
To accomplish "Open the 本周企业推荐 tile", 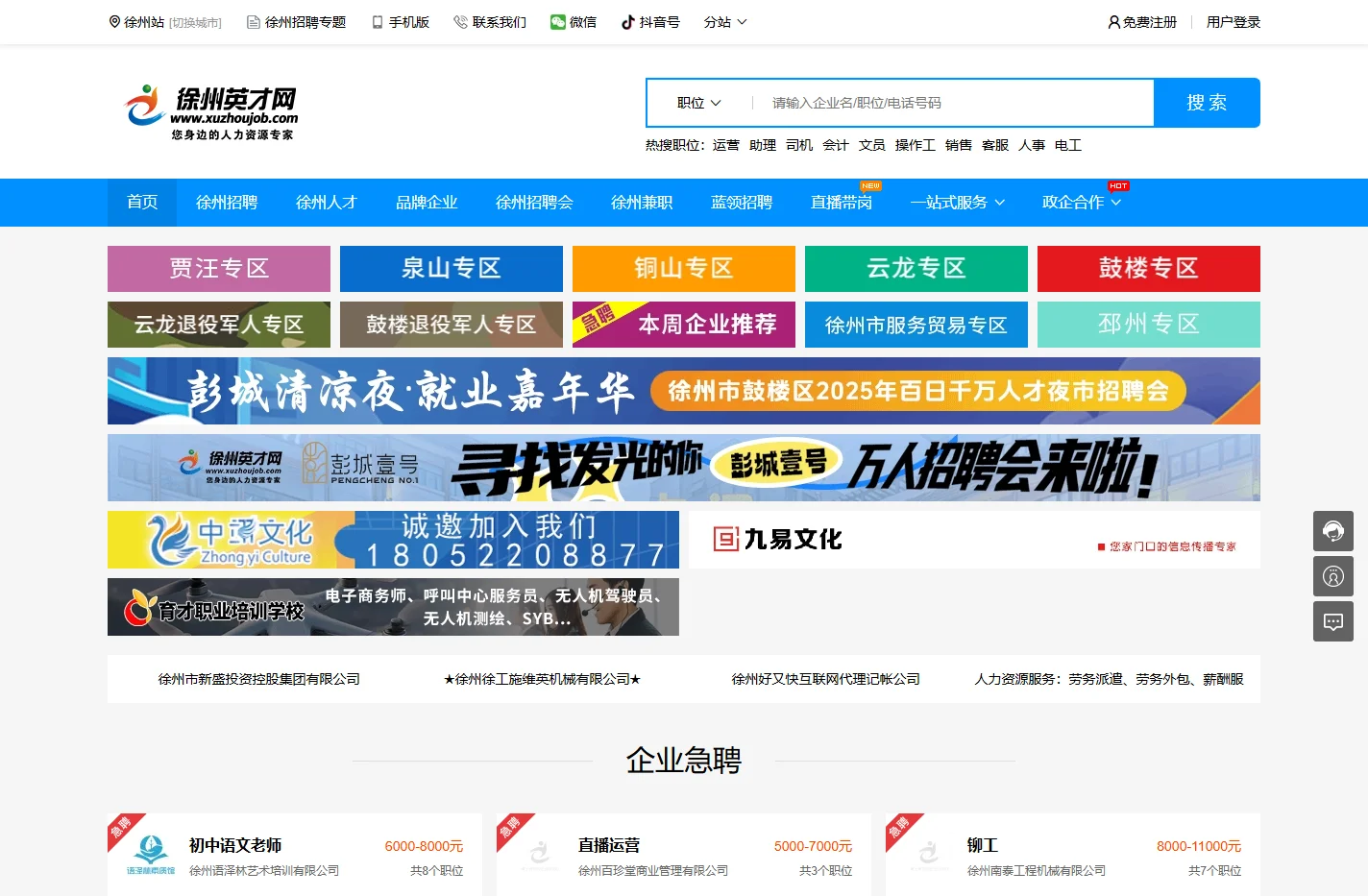I will coord(684,325).
